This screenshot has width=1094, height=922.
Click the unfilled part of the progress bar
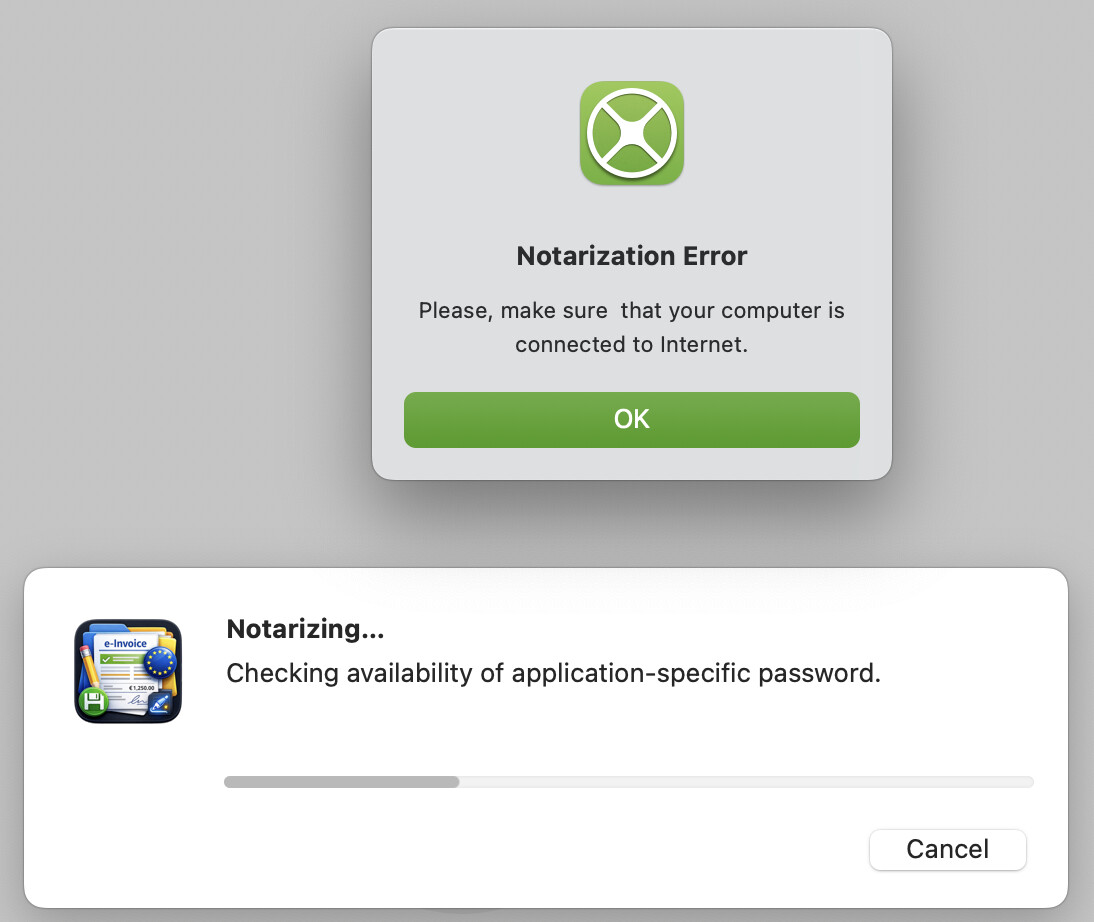[x=745, y=782]
